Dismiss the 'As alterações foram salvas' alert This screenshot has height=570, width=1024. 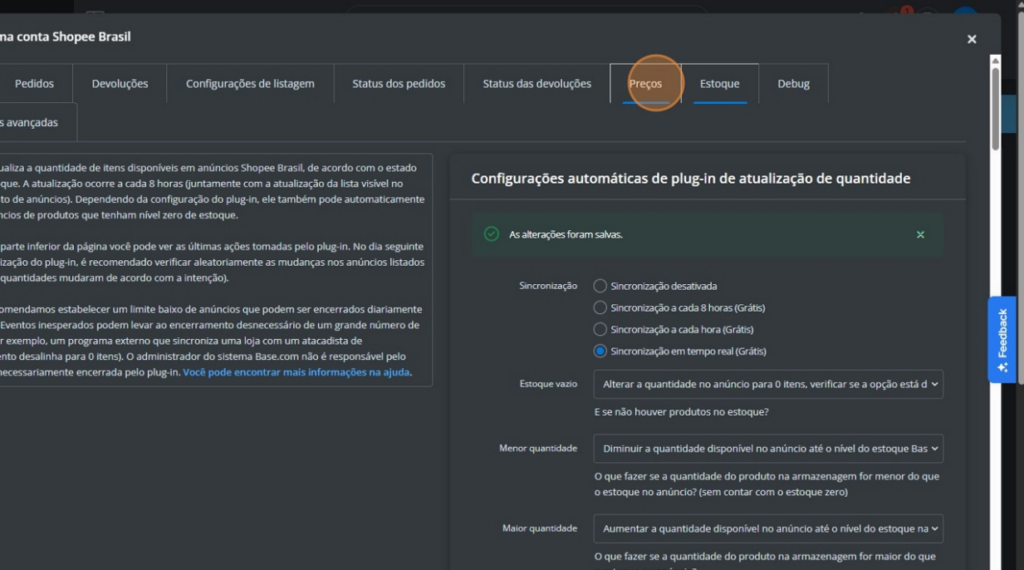click(920, 234)
